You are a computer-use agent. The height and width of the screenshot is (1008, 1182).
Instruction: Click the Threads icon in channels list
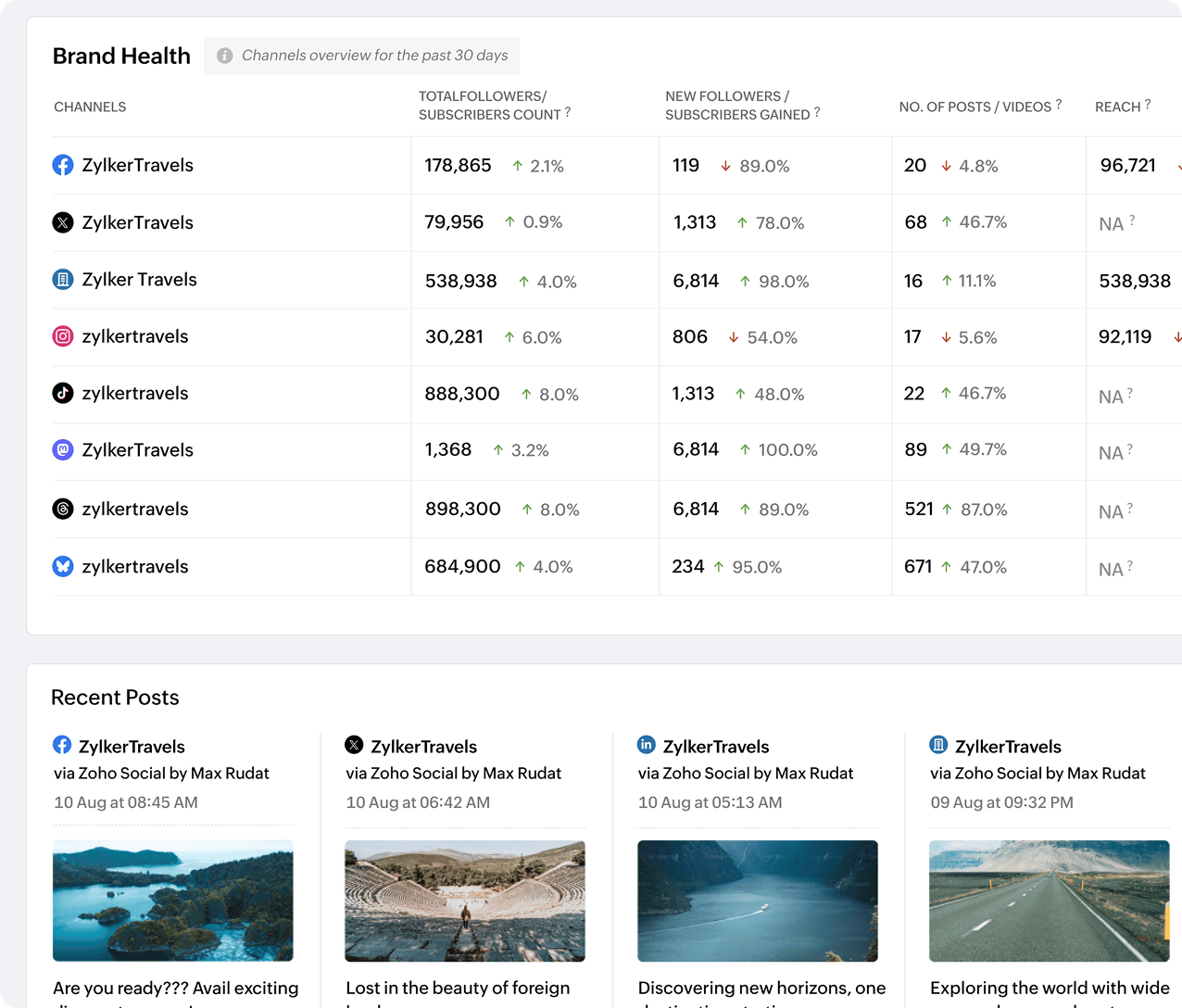[63, 509]
